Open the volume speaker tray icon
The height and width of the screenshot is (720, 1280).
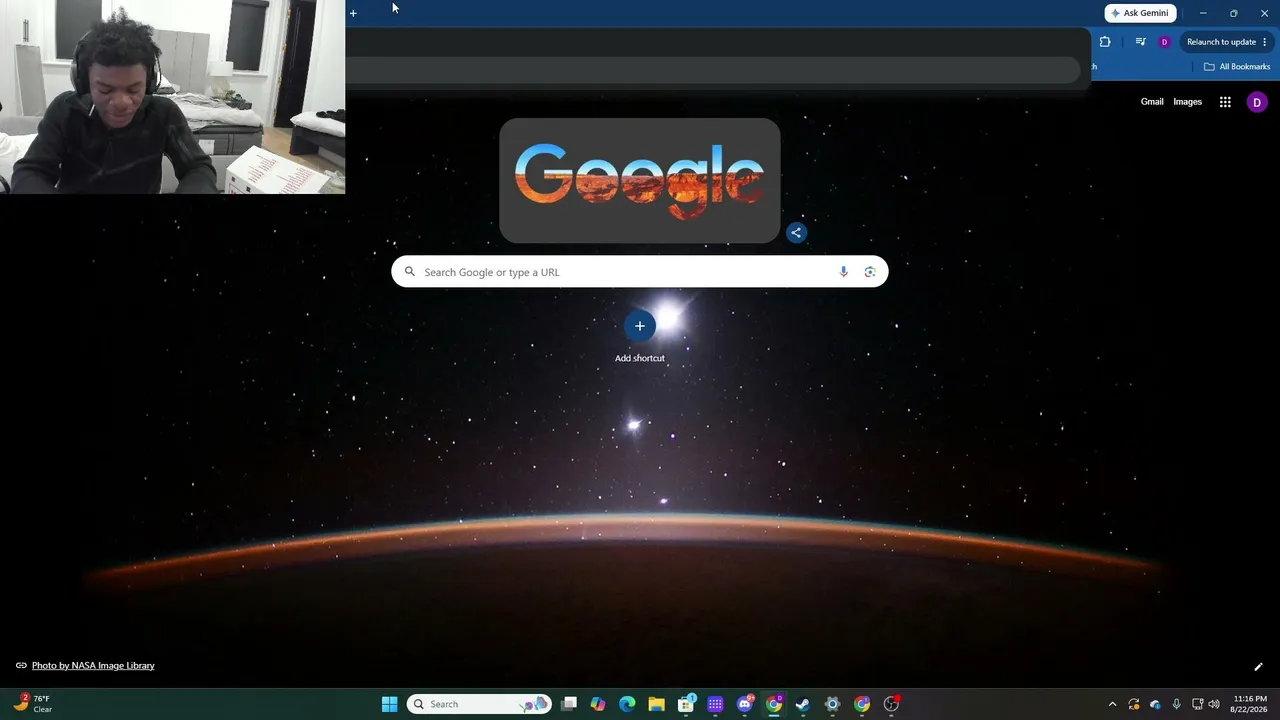pos(1214,704)
